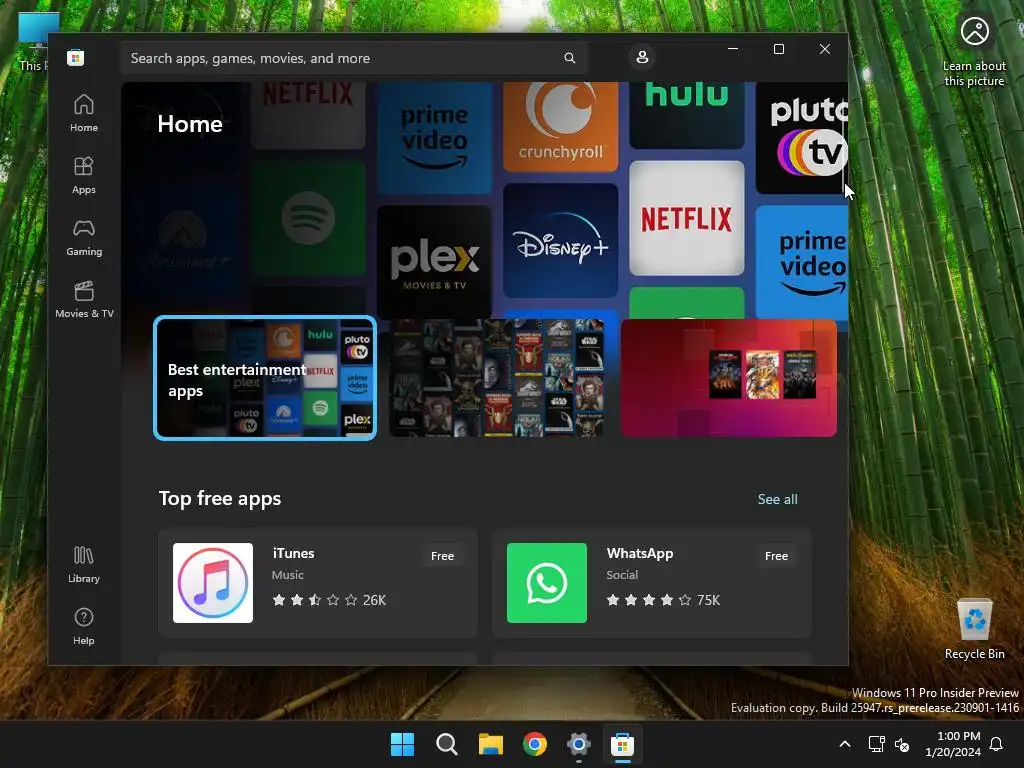Viewport: 1024px width, 768px height.
Task: Click the Spotify tile in banner
Action: point(308,218)
